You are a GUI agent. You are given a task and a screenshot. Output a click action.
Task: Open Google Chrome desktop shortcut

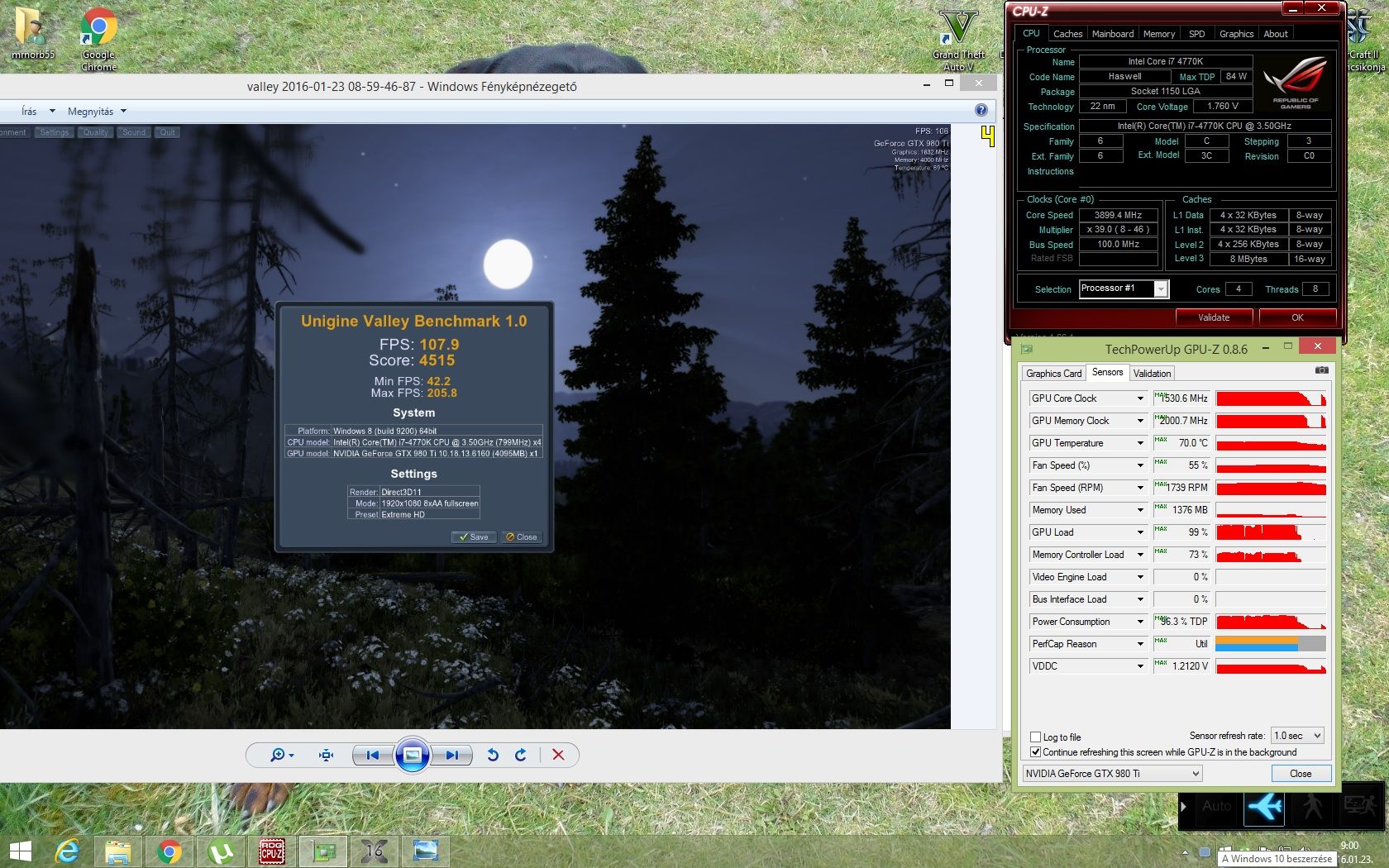click(x=98, y=39)
